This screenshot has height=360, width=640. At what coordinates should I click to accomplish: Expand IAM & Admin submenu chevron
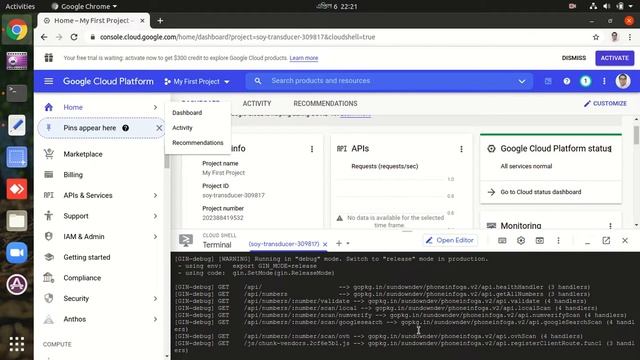point(155,237)
